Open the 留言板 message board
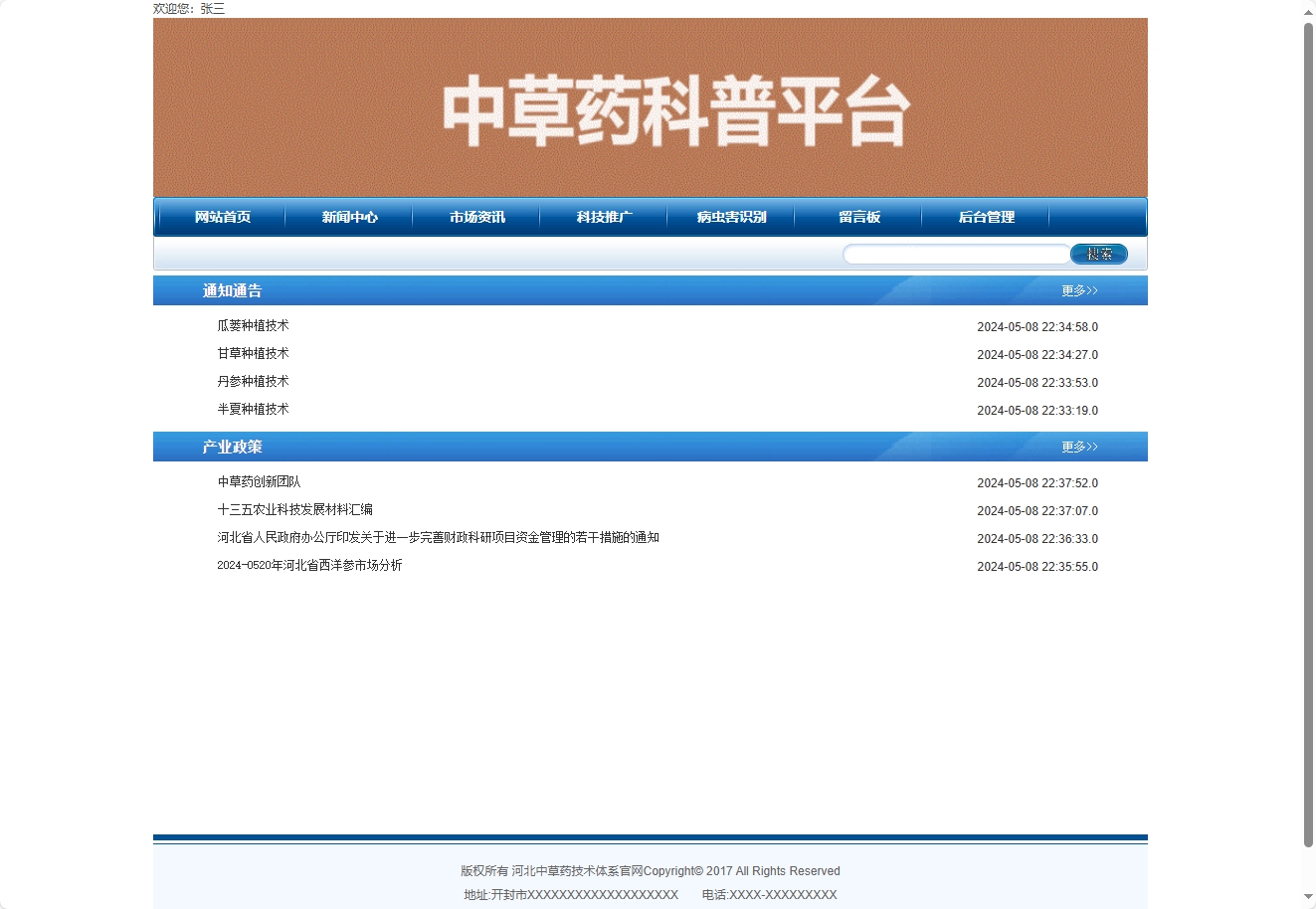Viewport: 1316px width, 909px height. pyautogui.click(x=858, y=217)
